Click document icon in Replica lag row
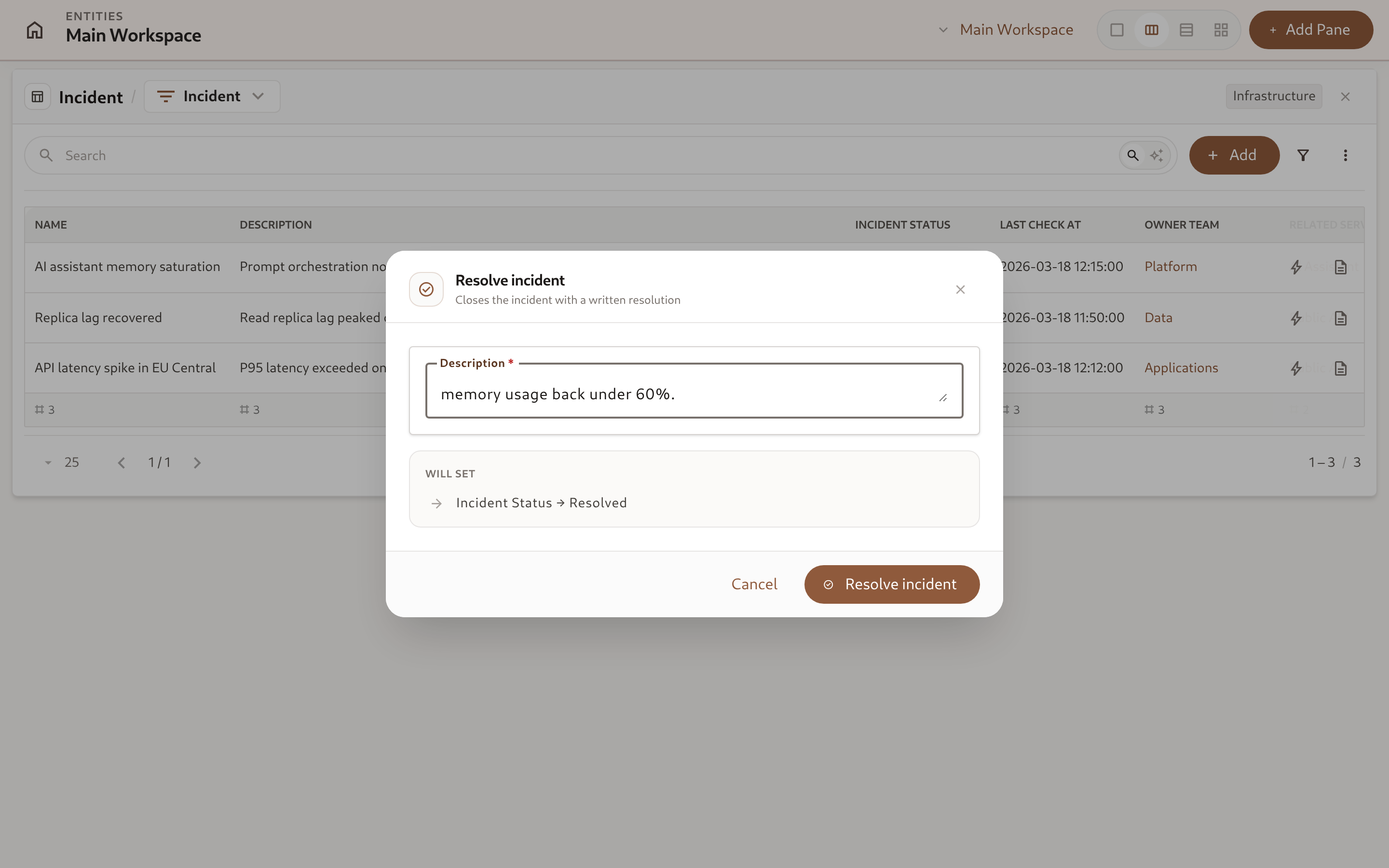 (x=1340, y=318)
